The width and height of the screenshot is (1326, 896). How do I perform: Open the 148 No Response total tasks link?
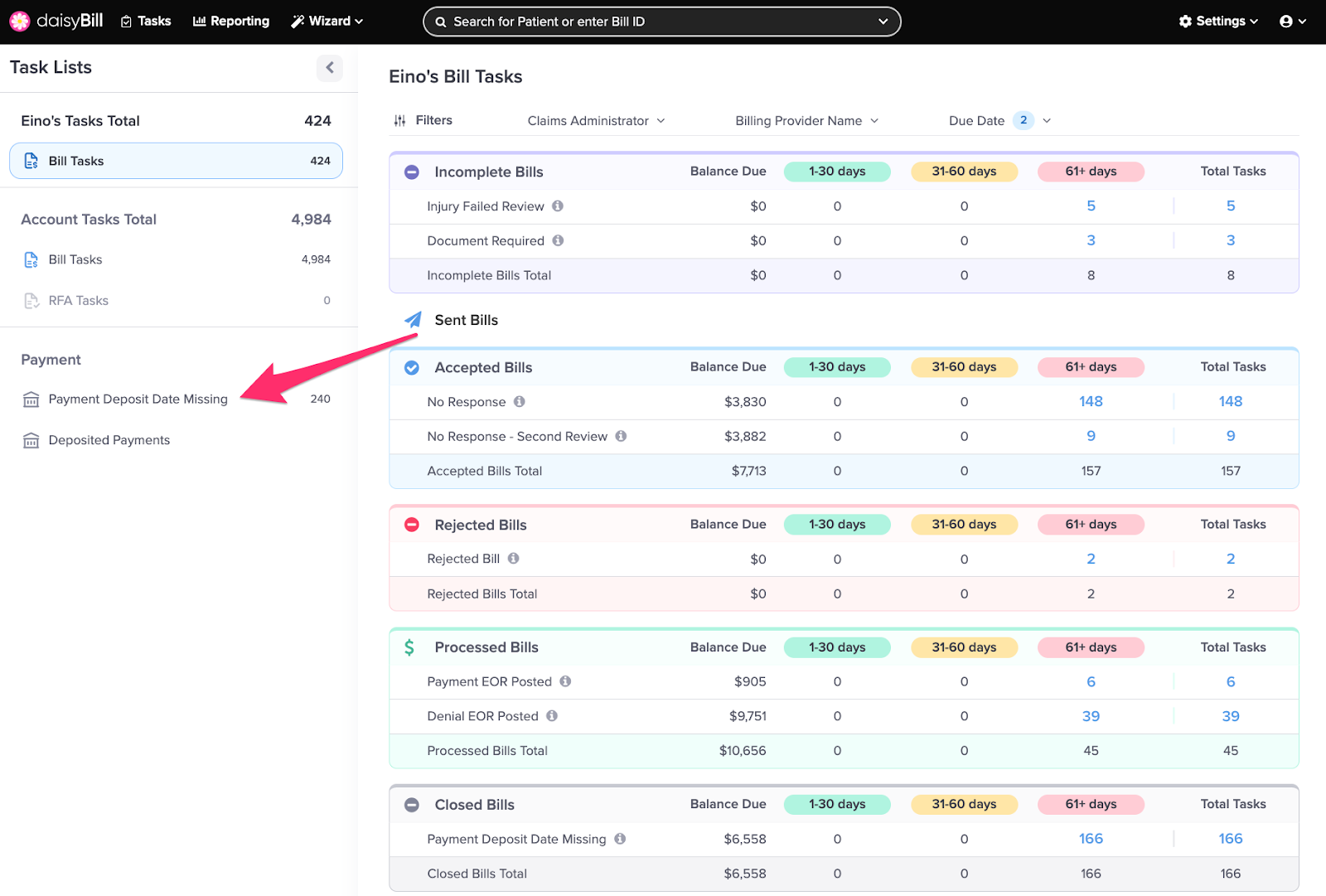[x=1230, y=401]
